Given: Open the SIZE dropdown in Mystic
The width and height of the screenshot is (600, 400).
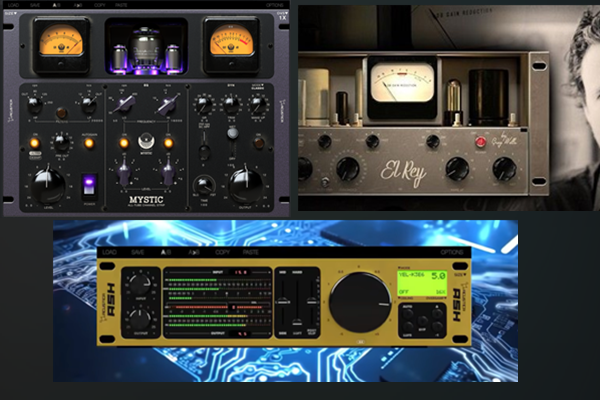Looking at the screenshot, I should [x=10, y=13].
